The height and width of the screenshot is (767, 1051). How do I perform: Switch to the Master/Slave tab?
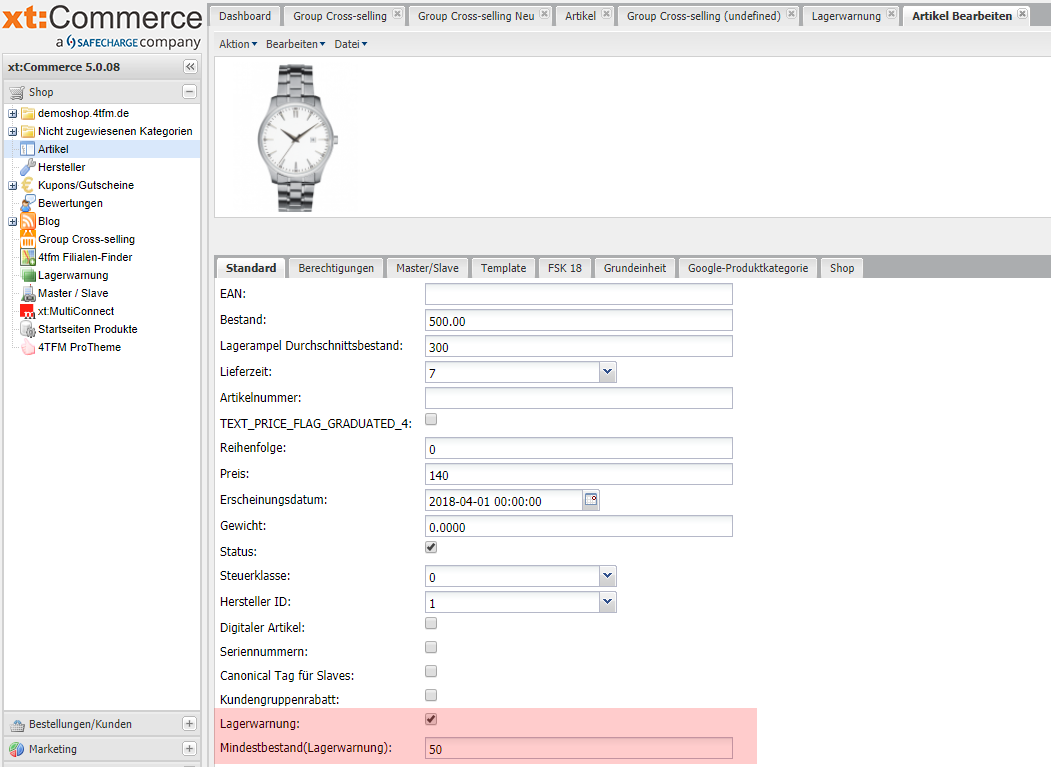tap(427, 268)
